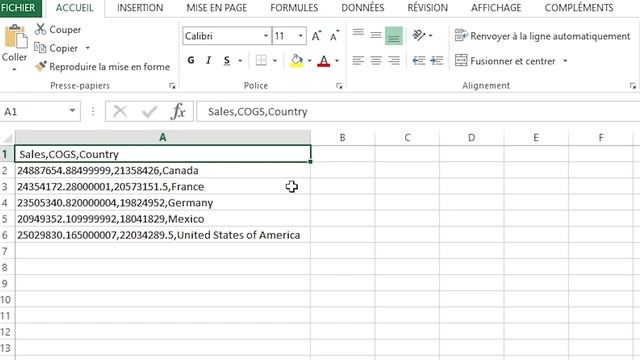The image size is (640, 360).
Task: Click the Couper scissors button
Action: tap(58, 29)
